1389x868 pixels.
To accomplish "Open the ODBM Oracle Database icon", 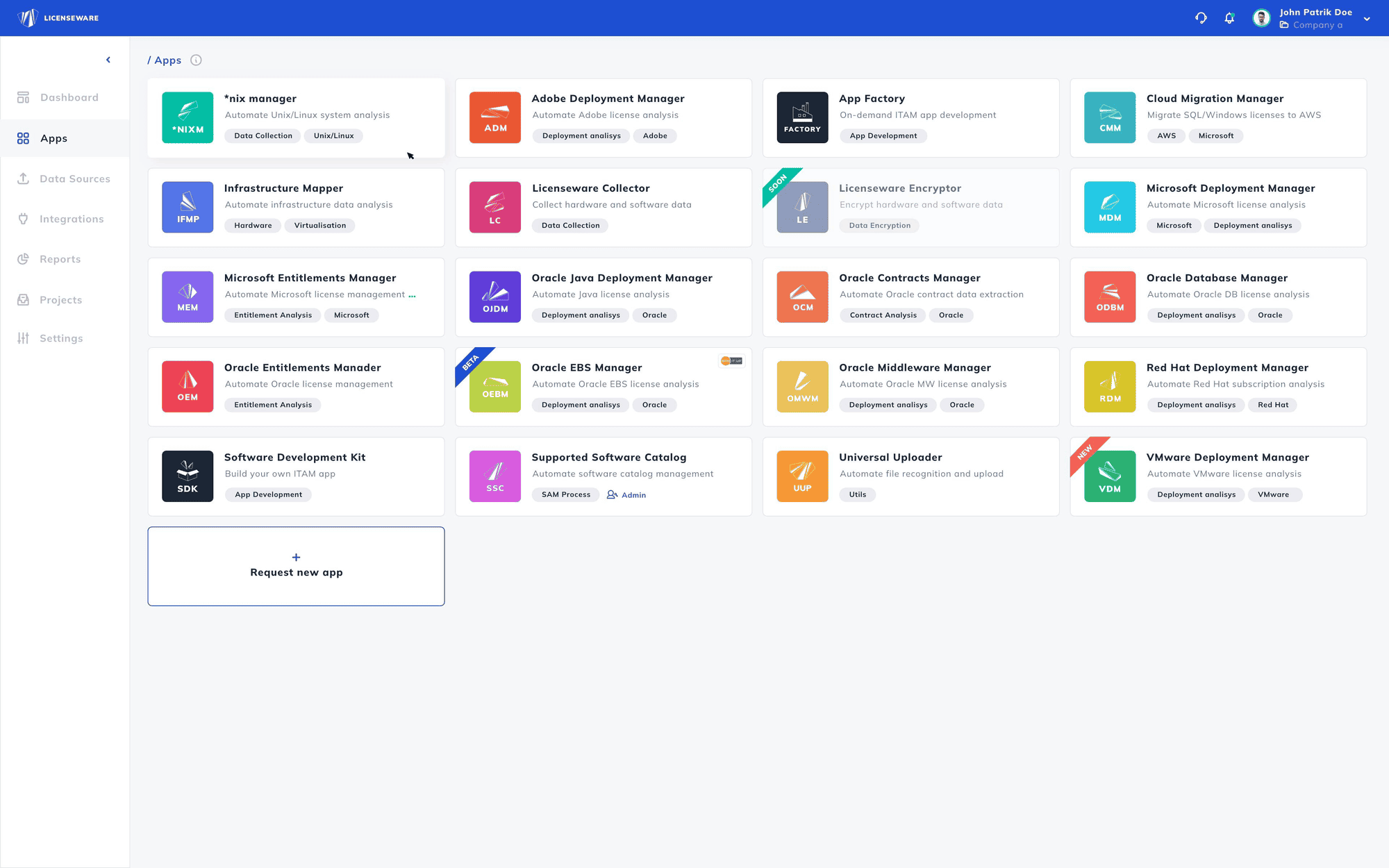I will coord(1110,297).
